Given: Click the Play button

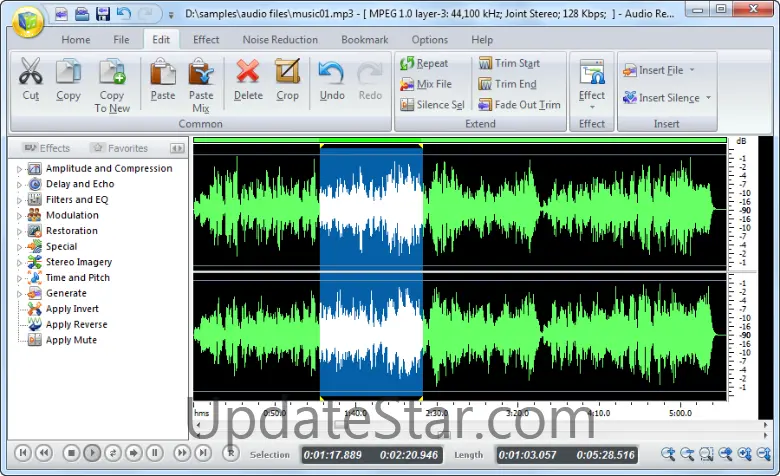Looking at the screenshot, I should click(92, 453).
